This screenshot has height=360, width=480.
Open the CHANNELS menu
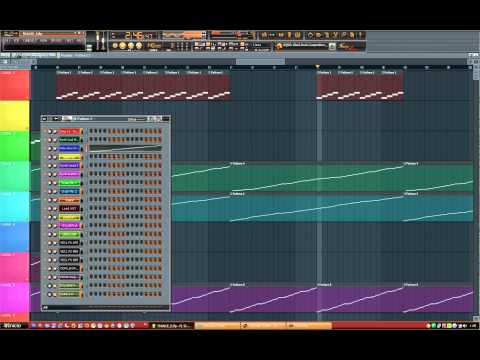point(29,41)
